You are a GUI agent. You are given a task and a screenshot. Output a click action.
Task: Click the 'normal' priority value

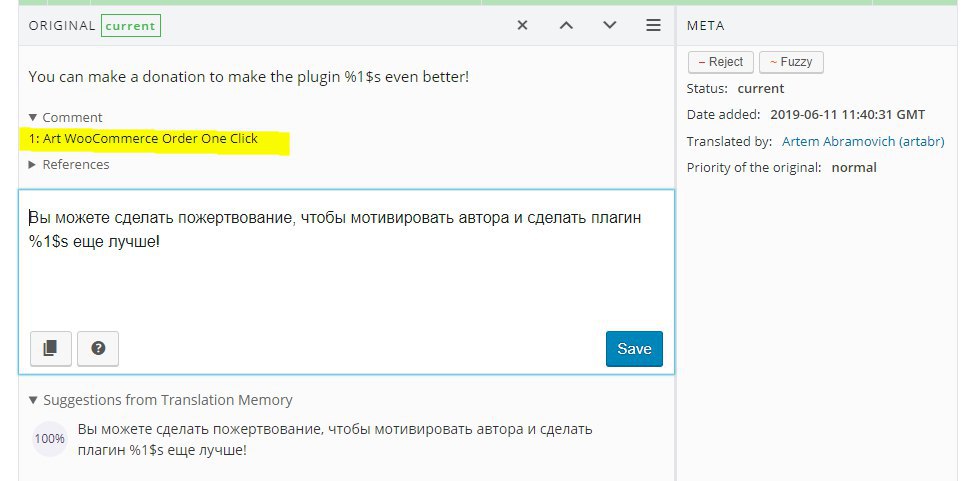coord(854,168)
